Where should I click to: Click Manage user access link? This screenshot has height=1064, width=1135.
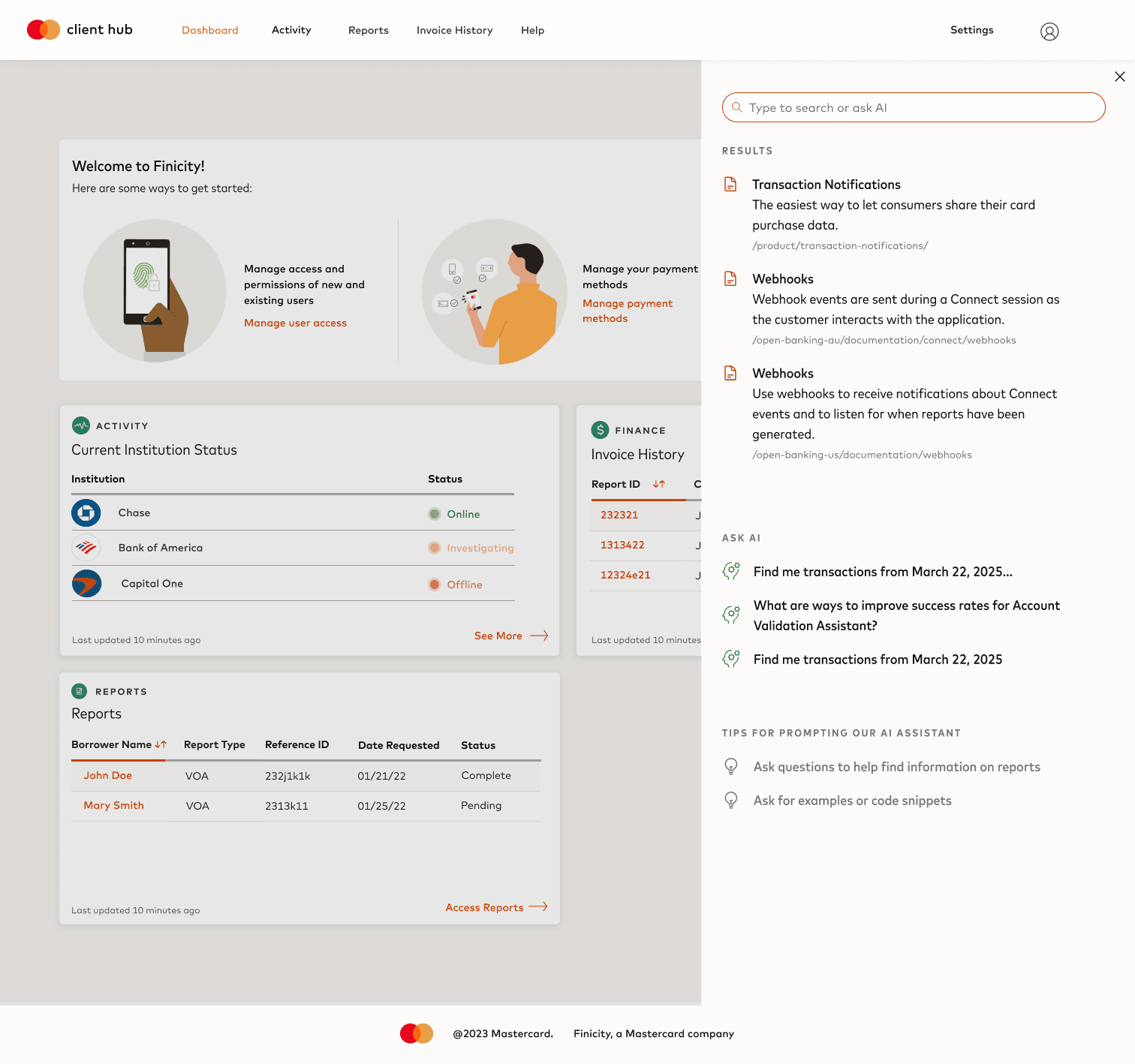pos(295,323)
